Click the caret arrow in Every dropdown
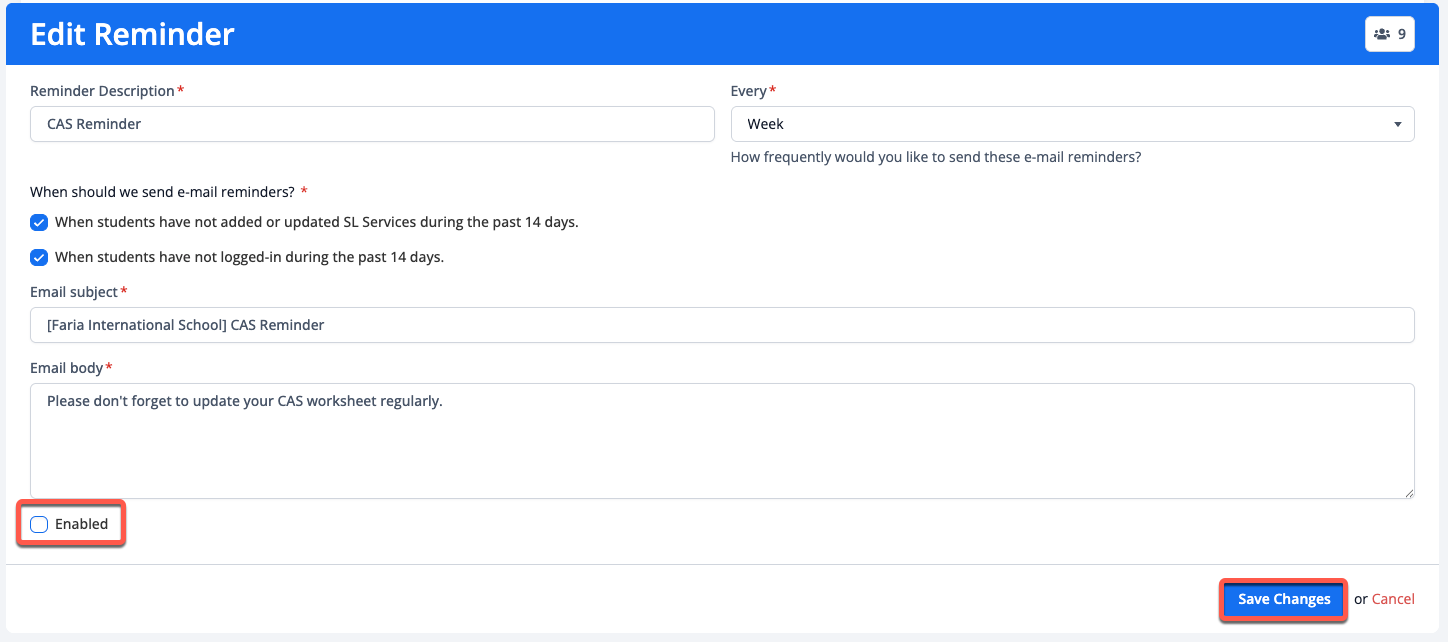The height and width of the screenshot is (642, 1448). 1397,125
